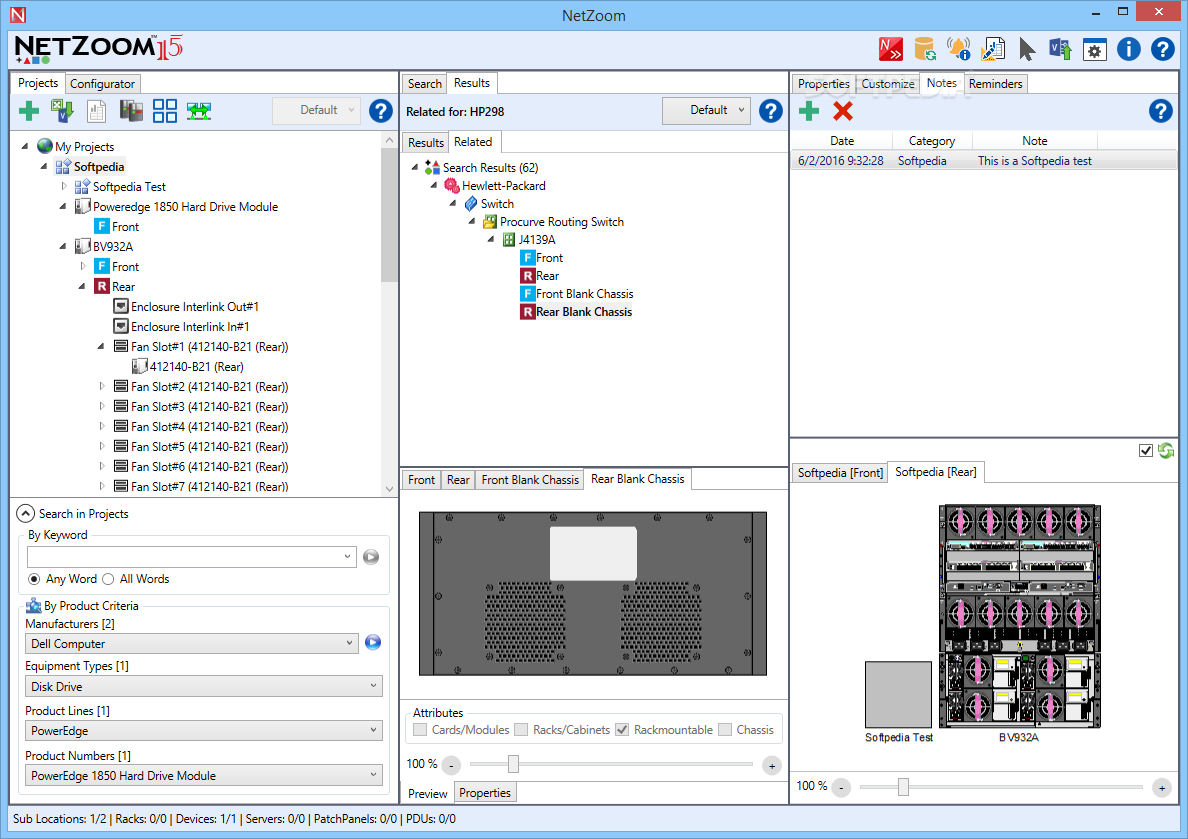This screenshot has height=839, width=1188.
Task: Select Procurve Routing Switch in results tree
Action: coord(561,222)
